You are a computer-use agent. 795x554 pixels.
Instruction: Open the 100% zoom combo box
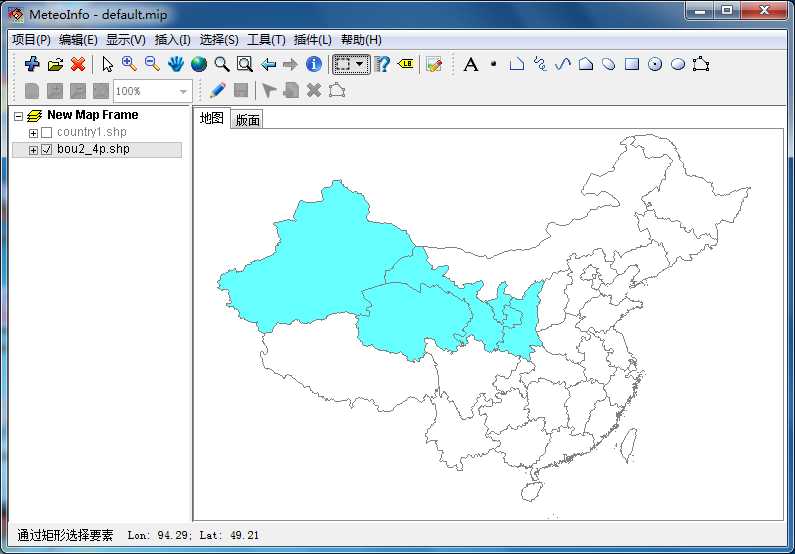(x=153, y=91)
